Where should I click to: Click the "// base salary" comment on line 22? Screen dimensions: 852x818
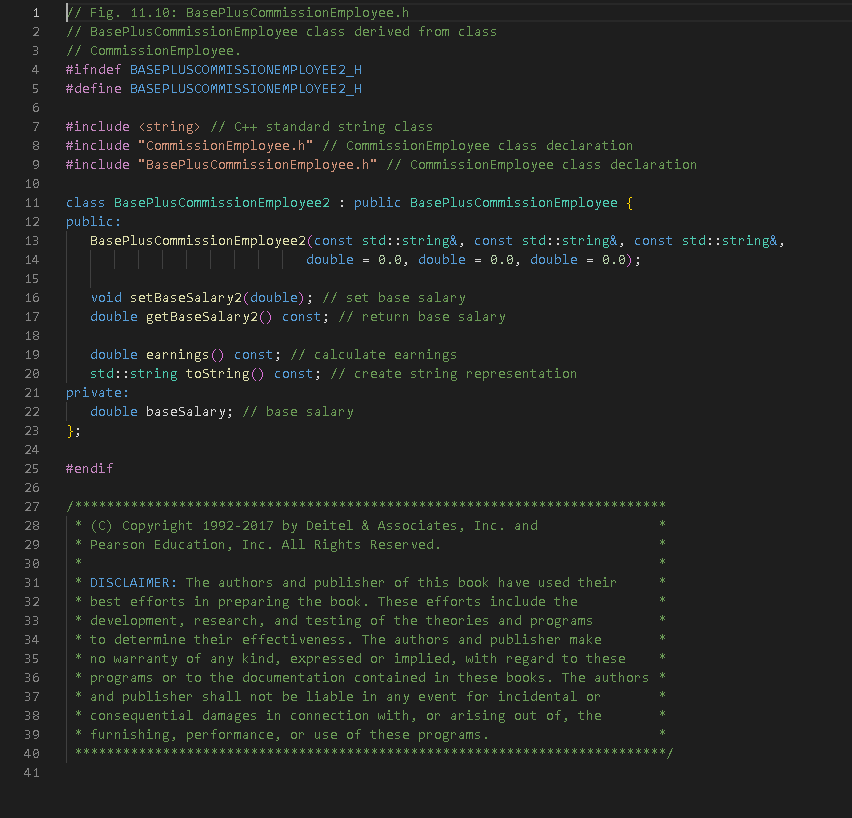coord(298,412)
